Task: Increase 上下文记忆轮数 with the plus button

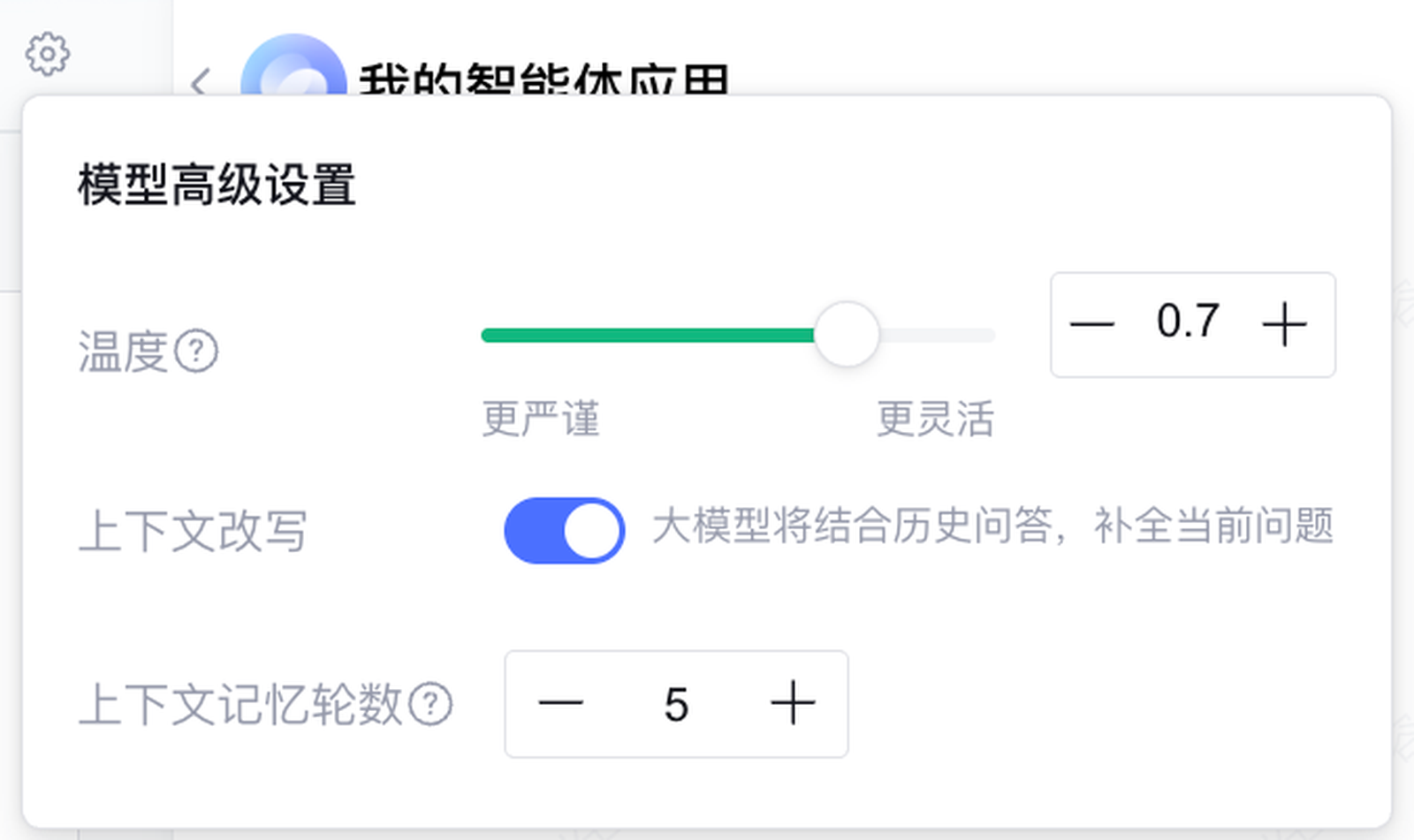Action: click(792, 704)
